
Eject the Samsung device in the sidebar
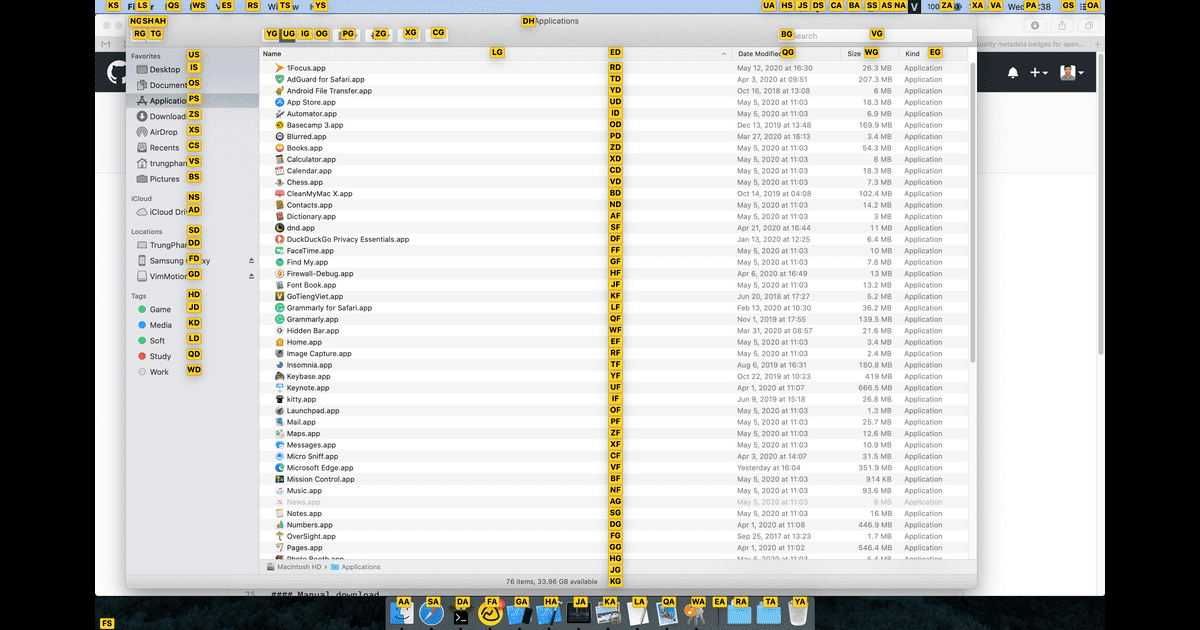pos(252,261)
